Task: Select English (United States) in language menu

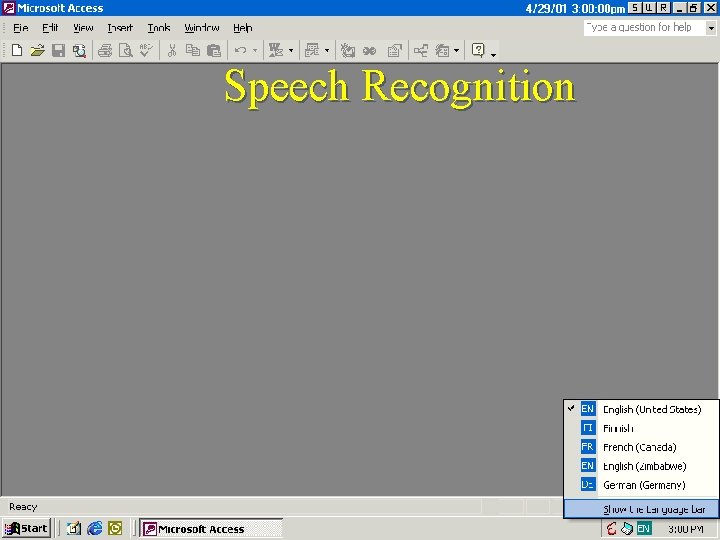Action: click(641, 409)
